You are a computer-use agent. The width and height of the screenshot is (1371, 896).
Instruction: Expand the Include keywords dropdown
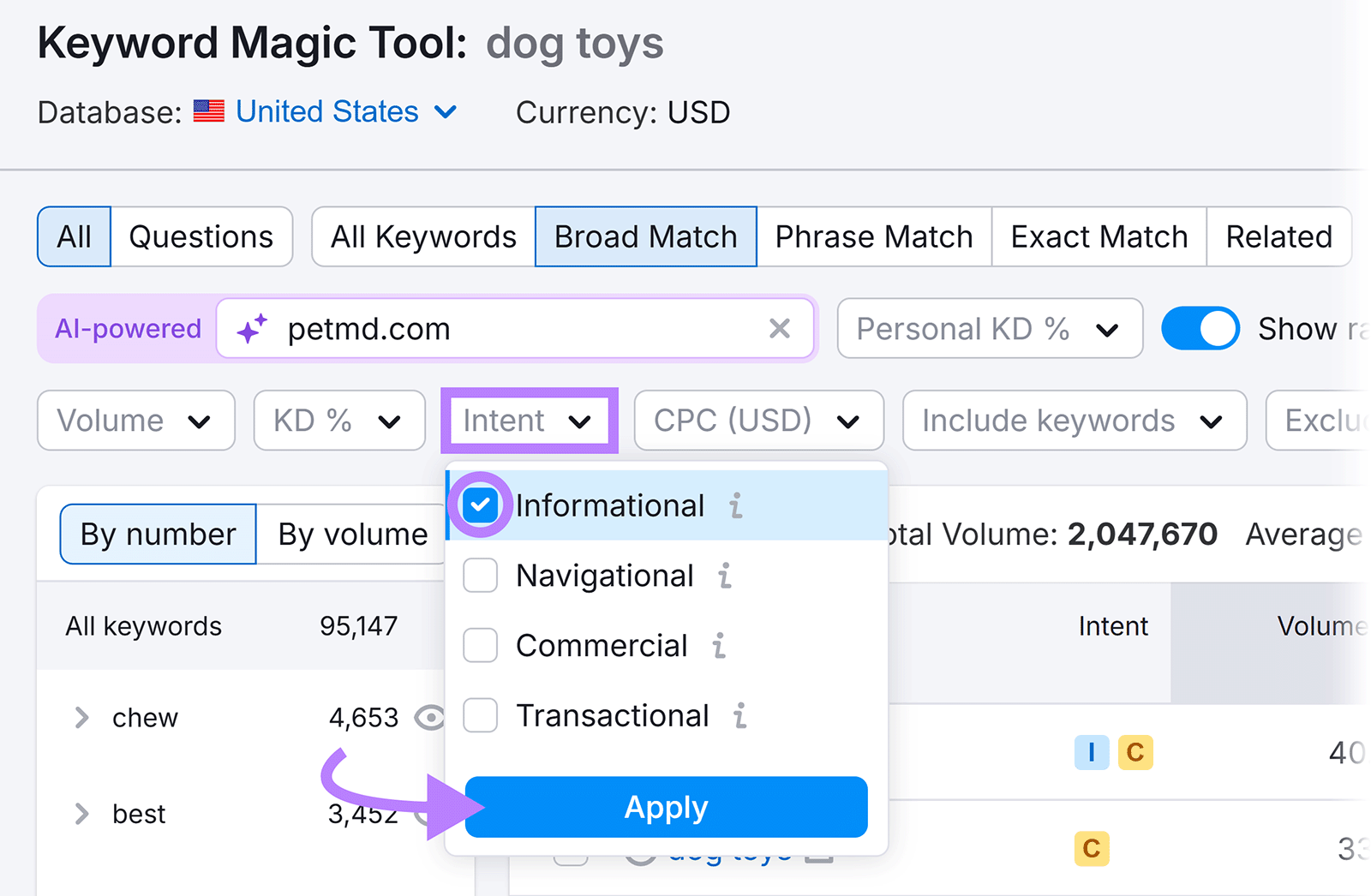(x=1073, y=421)
